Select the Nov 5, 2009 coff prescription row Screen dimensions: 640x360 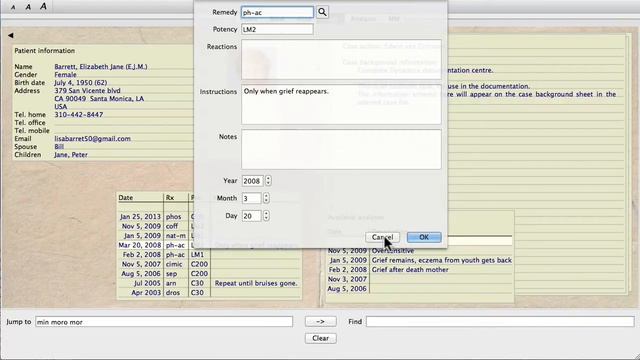tap(209, 226)
